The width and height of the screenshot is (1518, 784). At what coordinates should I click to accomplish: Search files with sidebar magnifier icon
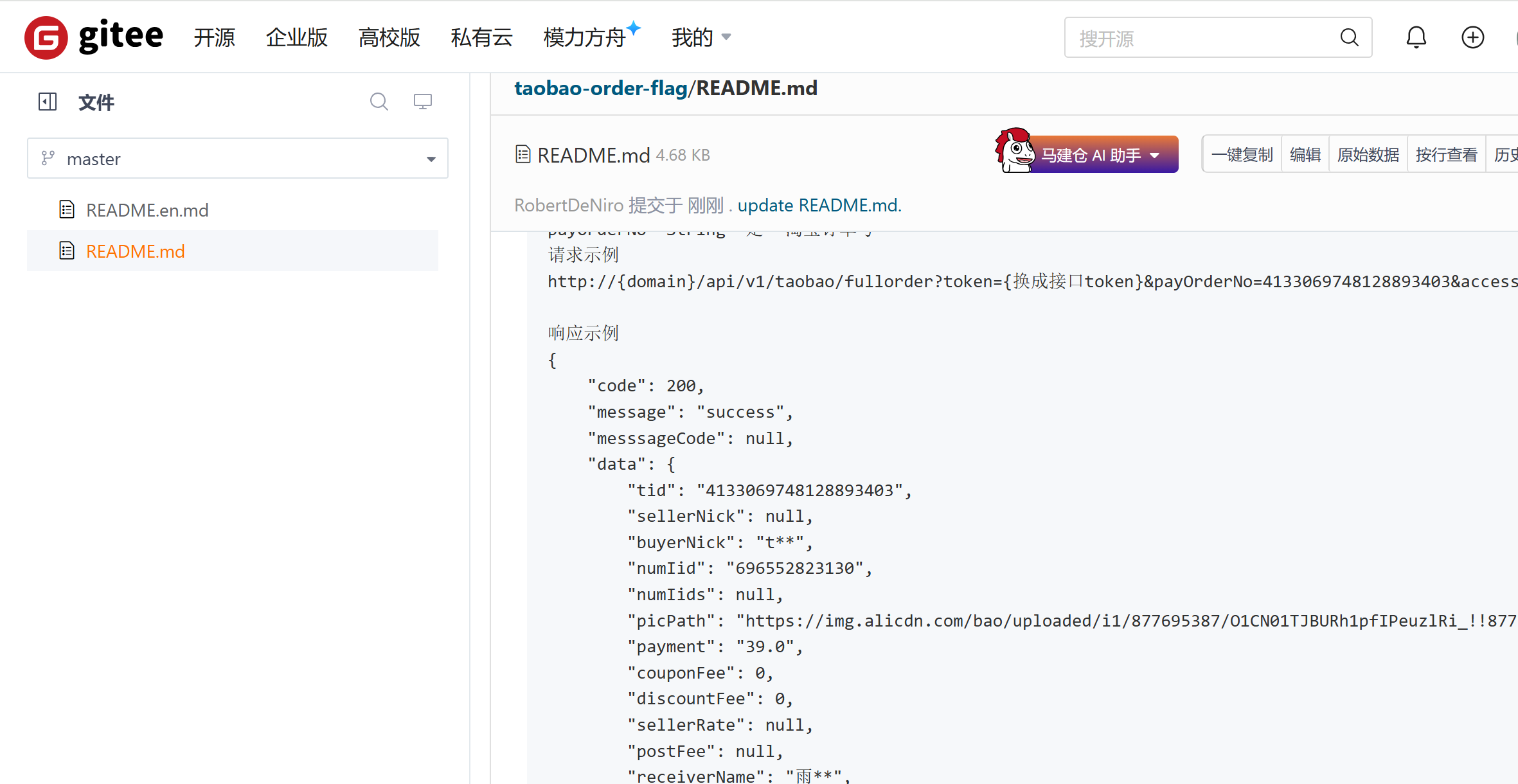pos(379,102)
